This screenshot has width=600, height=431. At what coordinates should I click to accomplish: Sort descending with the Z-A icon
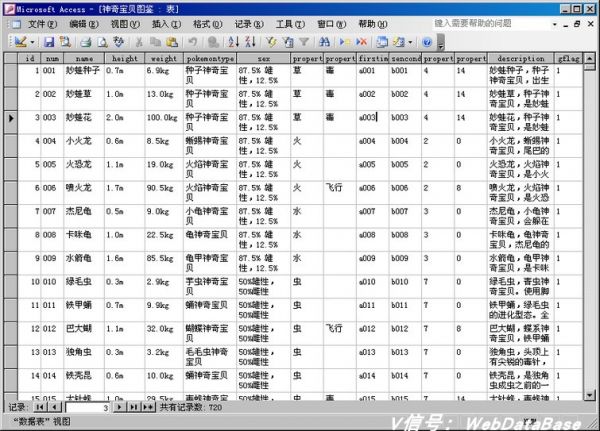click(250, 42)
